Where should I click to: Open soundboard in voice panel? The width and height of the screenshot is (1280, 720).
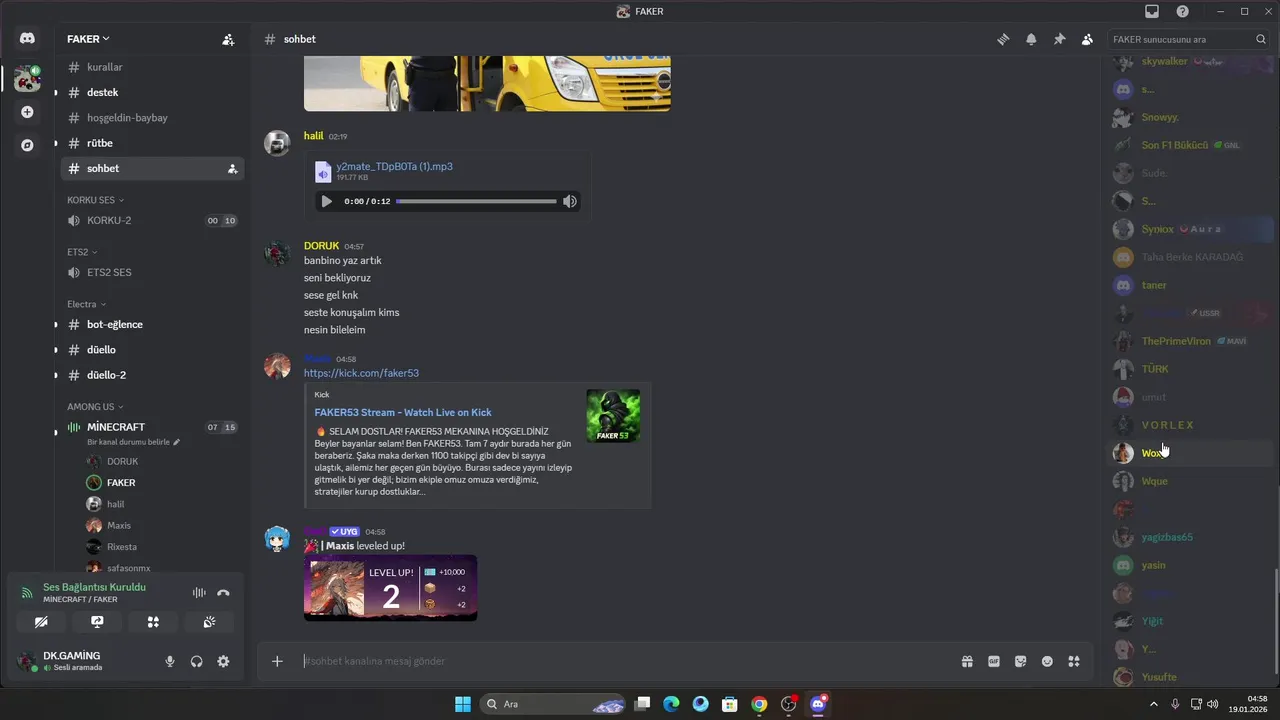[x=209, y=621]
